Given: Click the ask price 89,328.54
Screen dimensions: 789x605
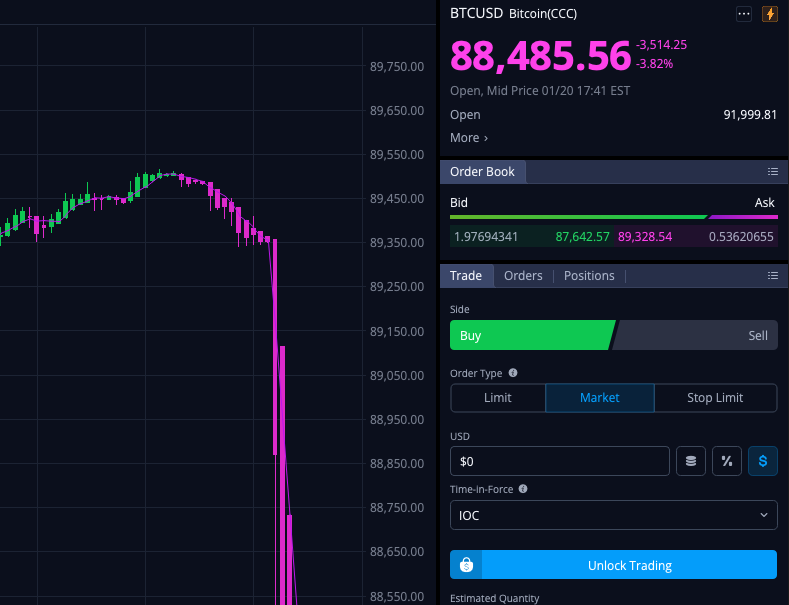Looking at the screenshot, I should pos(645,237).
